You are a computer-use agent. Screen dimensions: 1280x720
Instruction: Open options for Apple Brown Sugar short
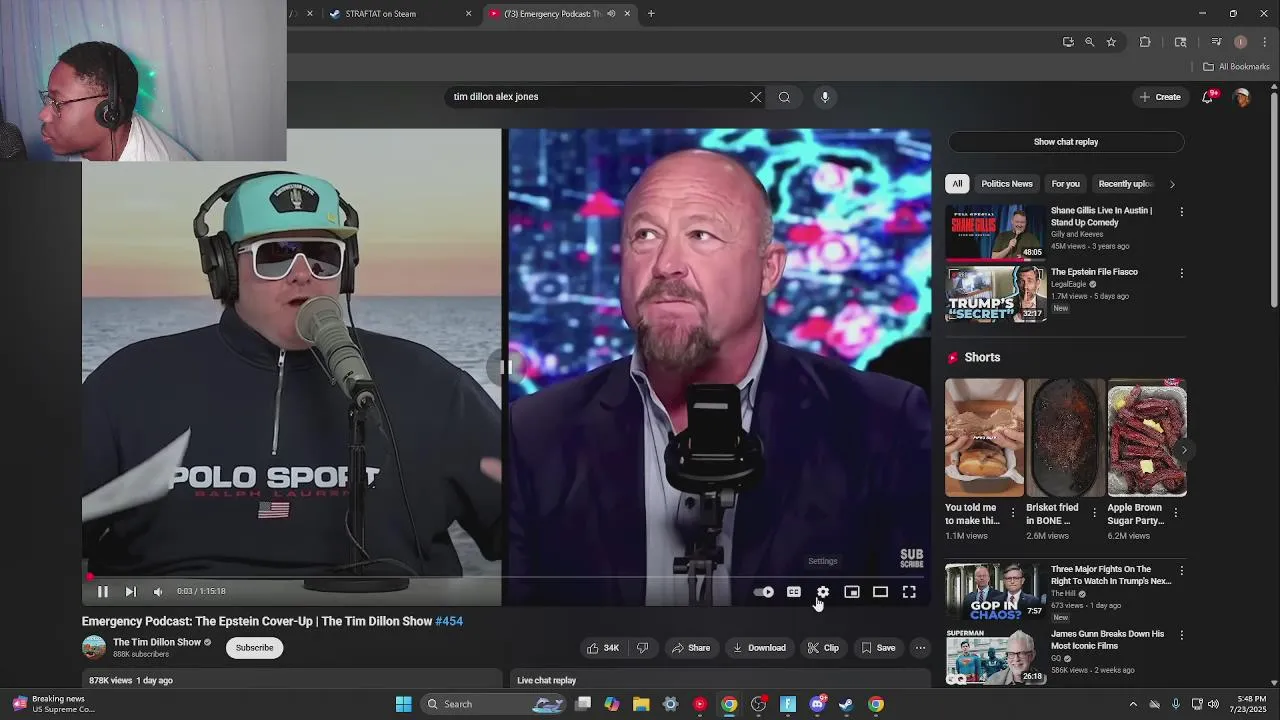[x=1175, y=513]
